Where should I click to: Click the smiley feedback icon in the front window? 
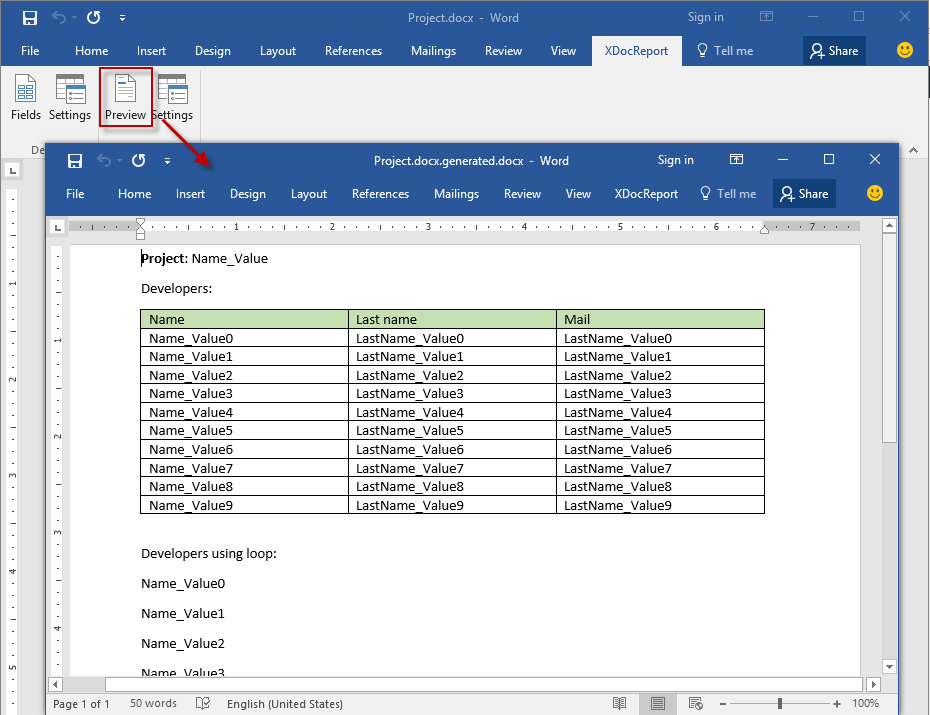click(x=875, y=194)
